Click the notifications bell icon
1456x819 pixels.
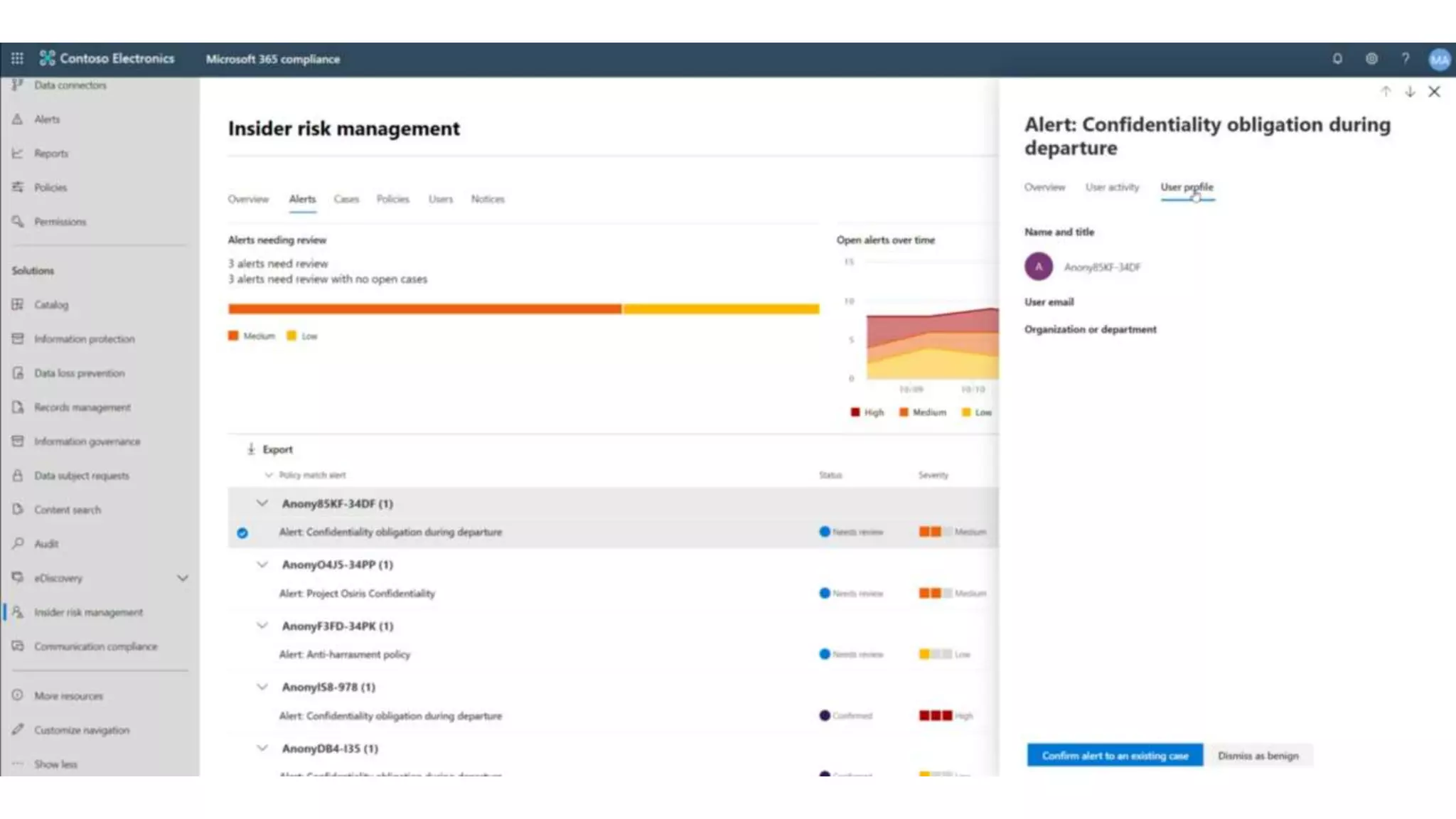point(1337,59)
